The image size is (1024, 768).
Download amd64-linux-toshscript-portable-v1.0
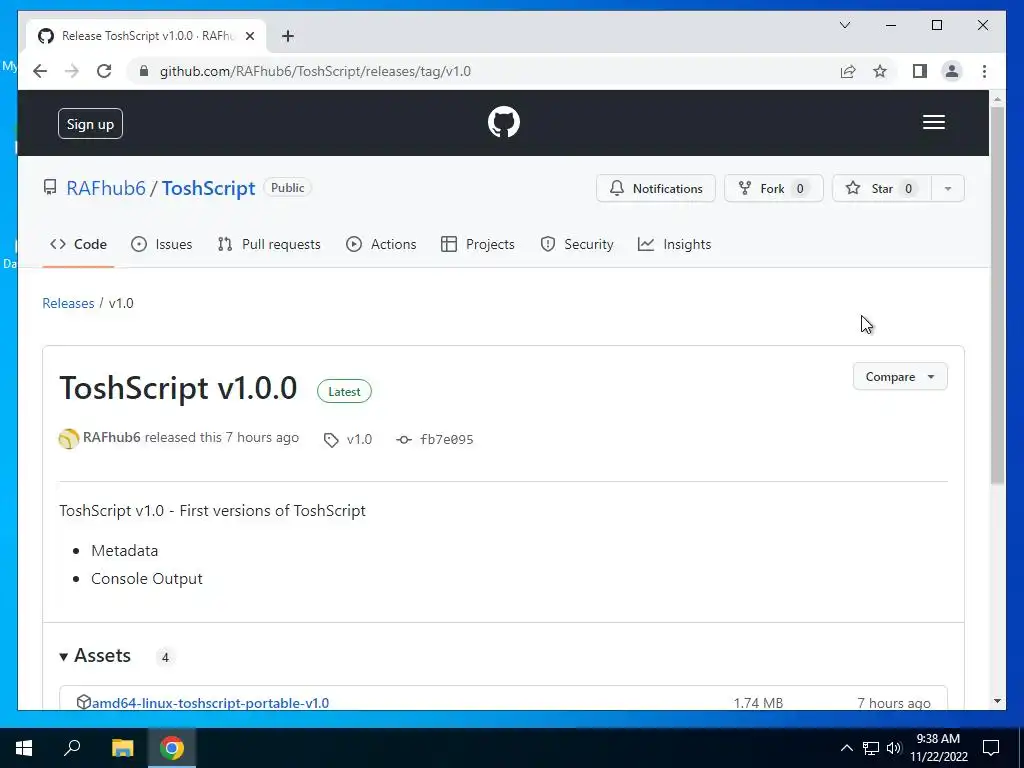point(210,703)
